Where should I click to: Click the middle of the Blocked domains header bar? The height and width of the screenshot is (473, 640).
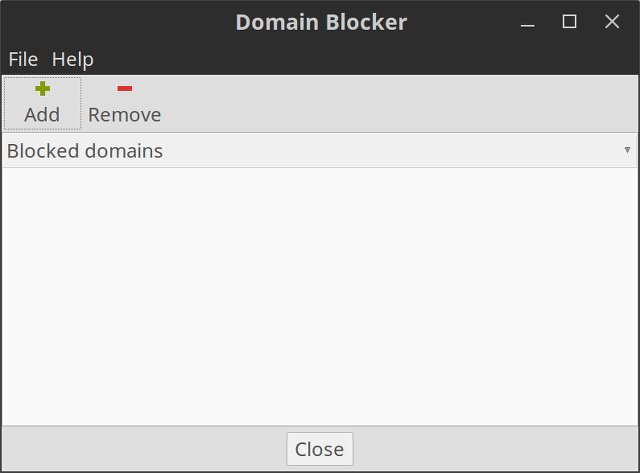[x=320, y=151]
